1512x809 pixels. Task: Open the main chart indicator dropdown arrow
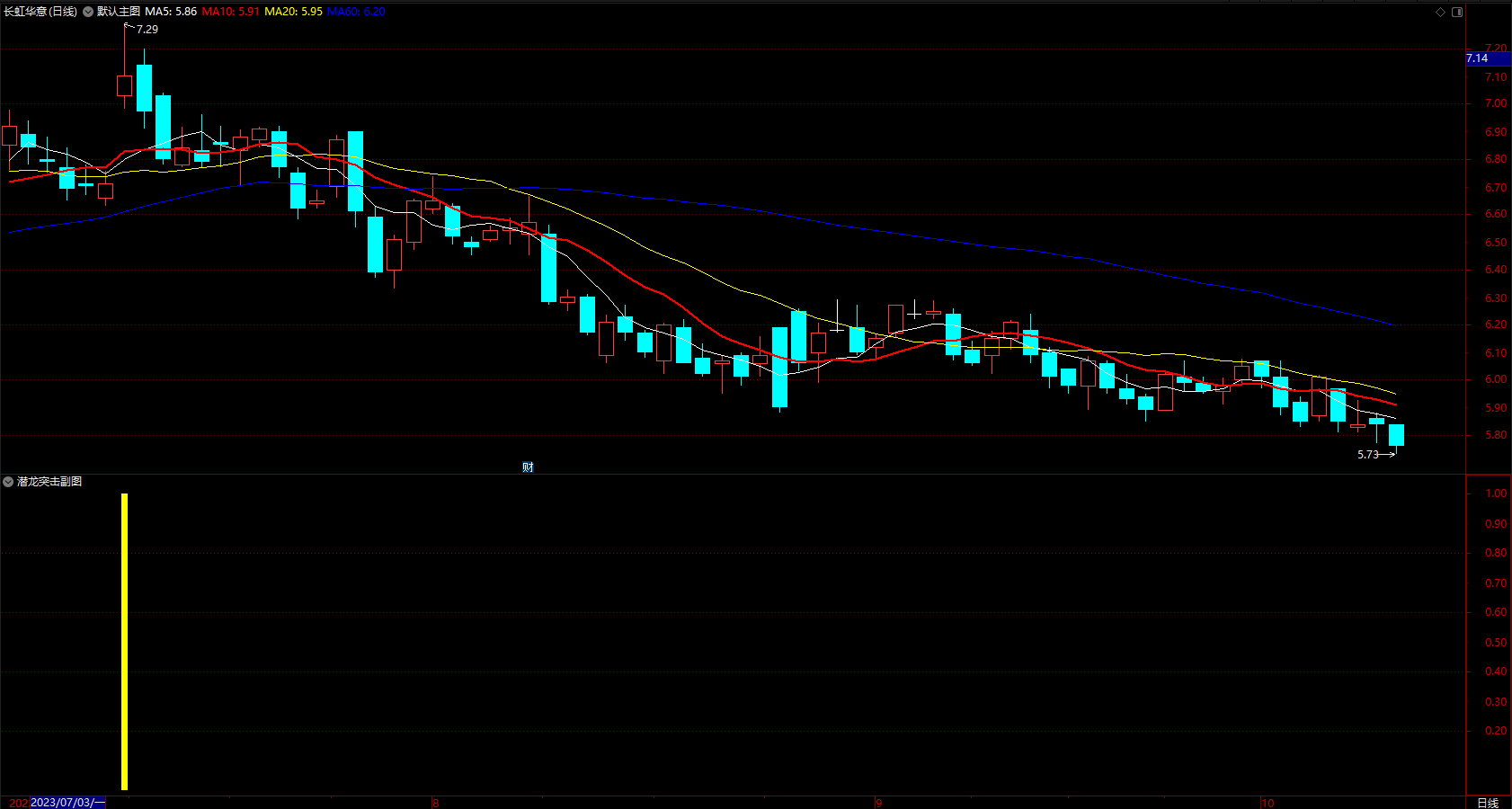(88, 12)
